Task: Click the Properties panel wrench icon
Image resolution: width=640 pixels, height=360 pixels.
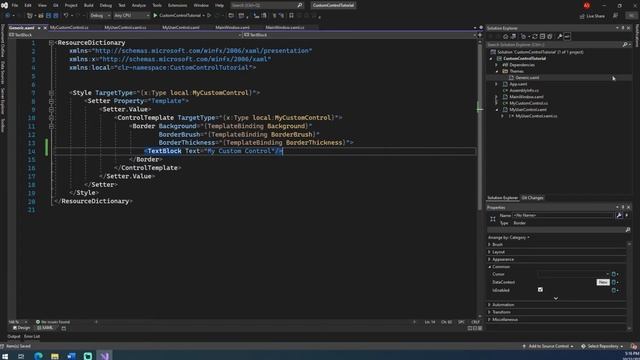Action: 619,215
